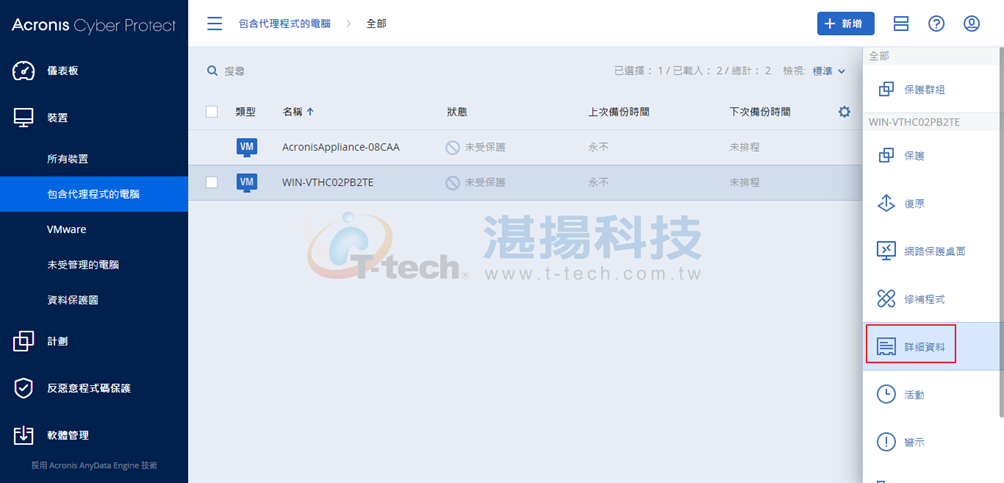Click the 上次備份時間 column header

pyautogui.click(x=619, y=112)
